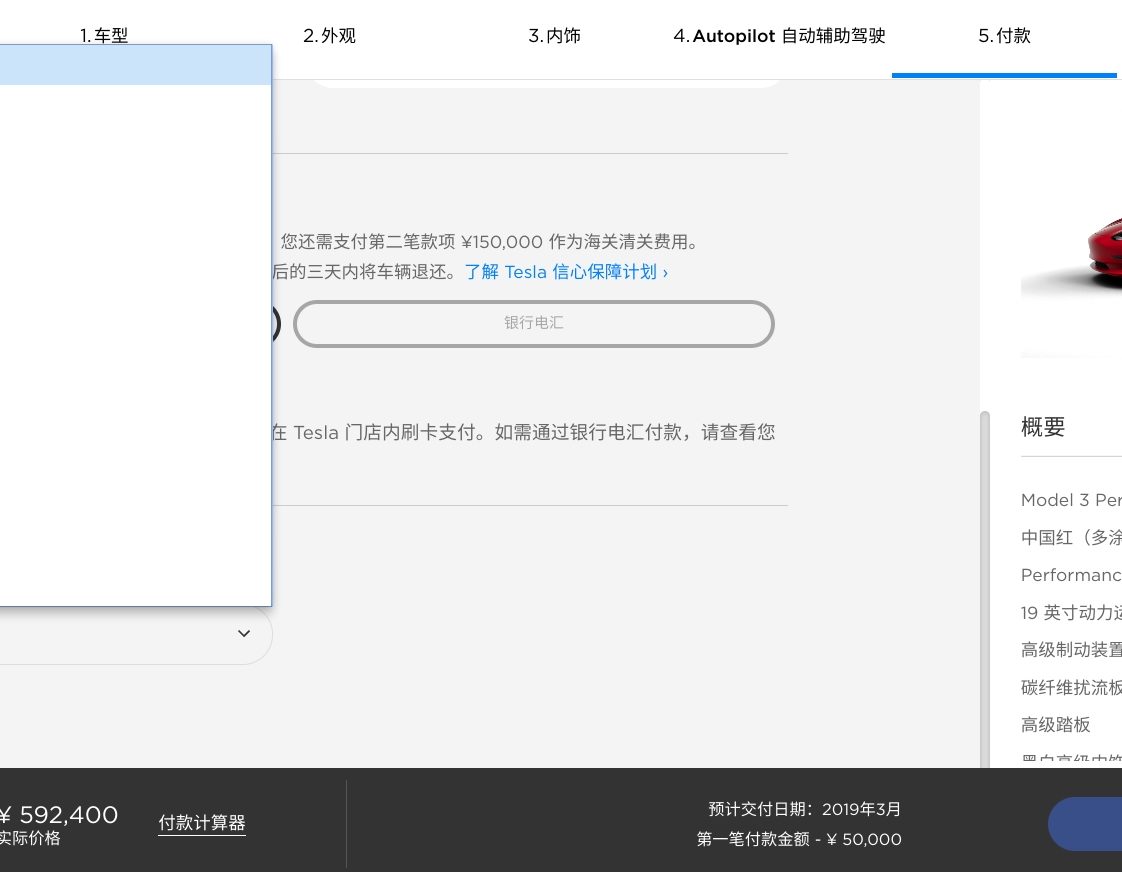This screenshot has height=872, width=1122.
Task: Click the 第一笔付款金额 - ¥ 50,000 text
Action: 799,839
